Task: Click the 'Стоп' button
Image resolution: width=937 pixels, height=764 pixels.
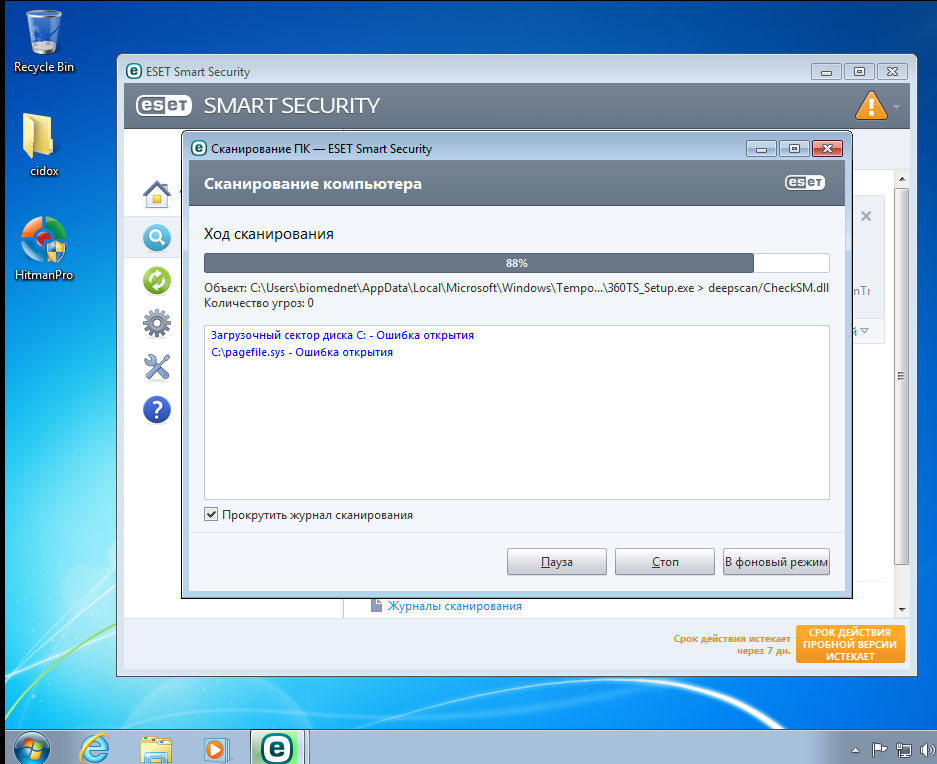Action: tap(665, 561)
